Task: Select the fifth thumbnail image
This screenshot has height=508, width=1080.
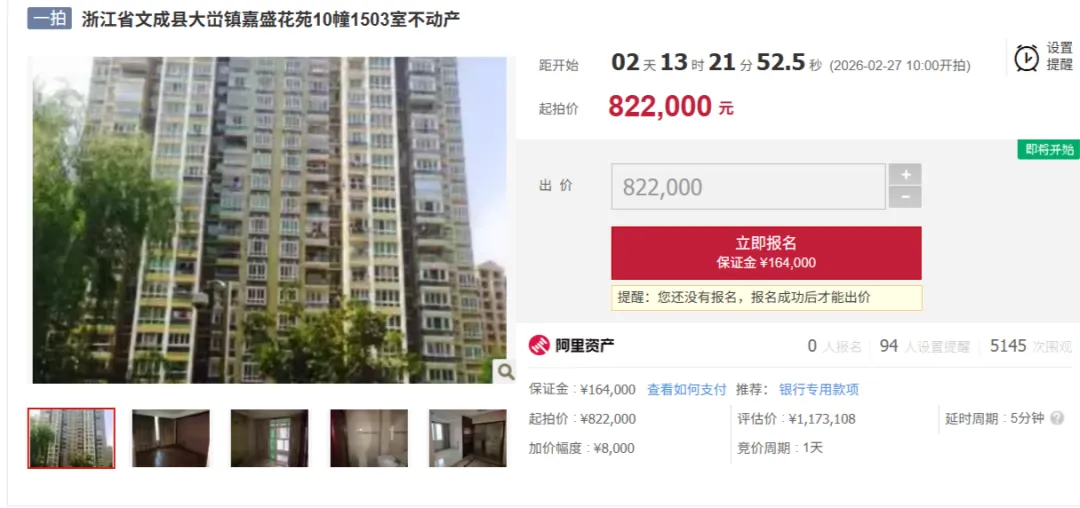Action: tap(468, 438)
